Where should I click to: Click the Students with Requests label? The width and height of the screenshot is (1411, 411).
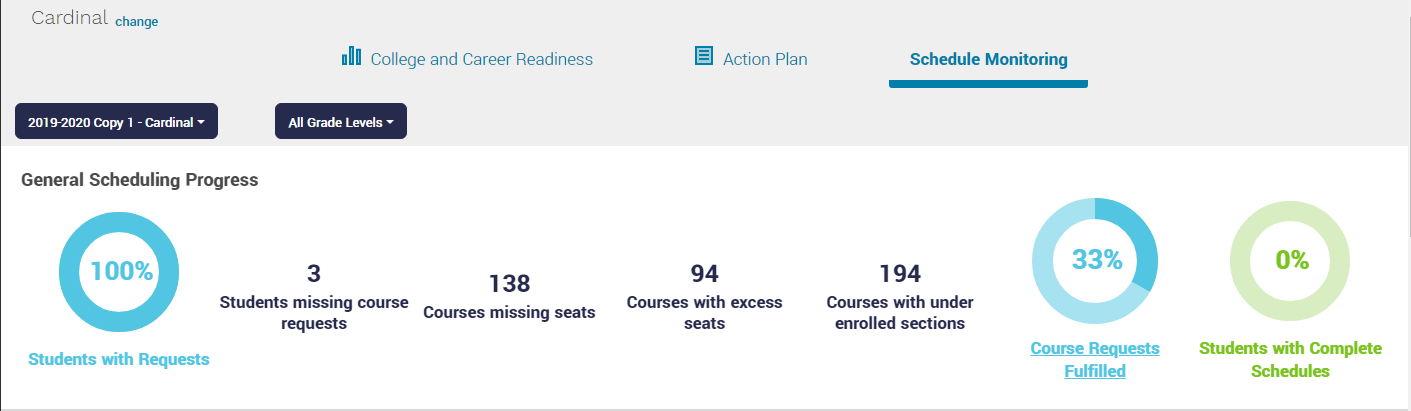click(x=119, y=360)
